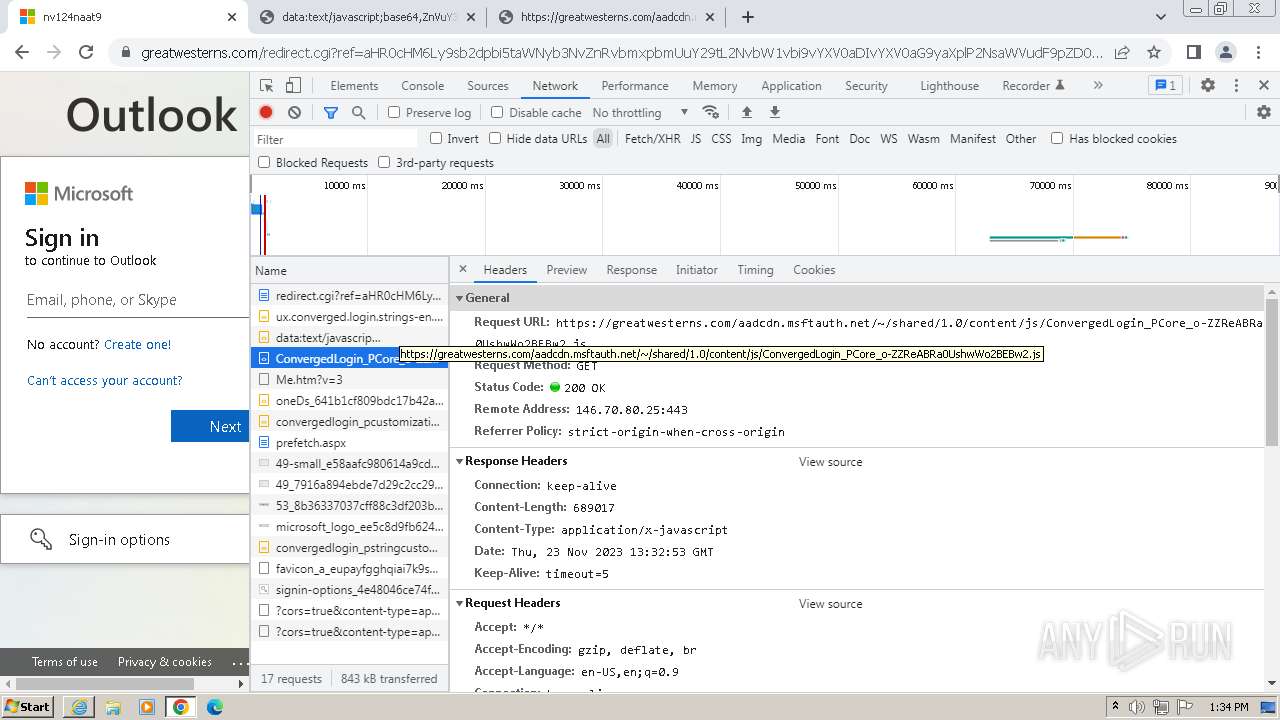Stop recording network log
This screenshot has height=720, width=1280.
click(x=266, y=113)
